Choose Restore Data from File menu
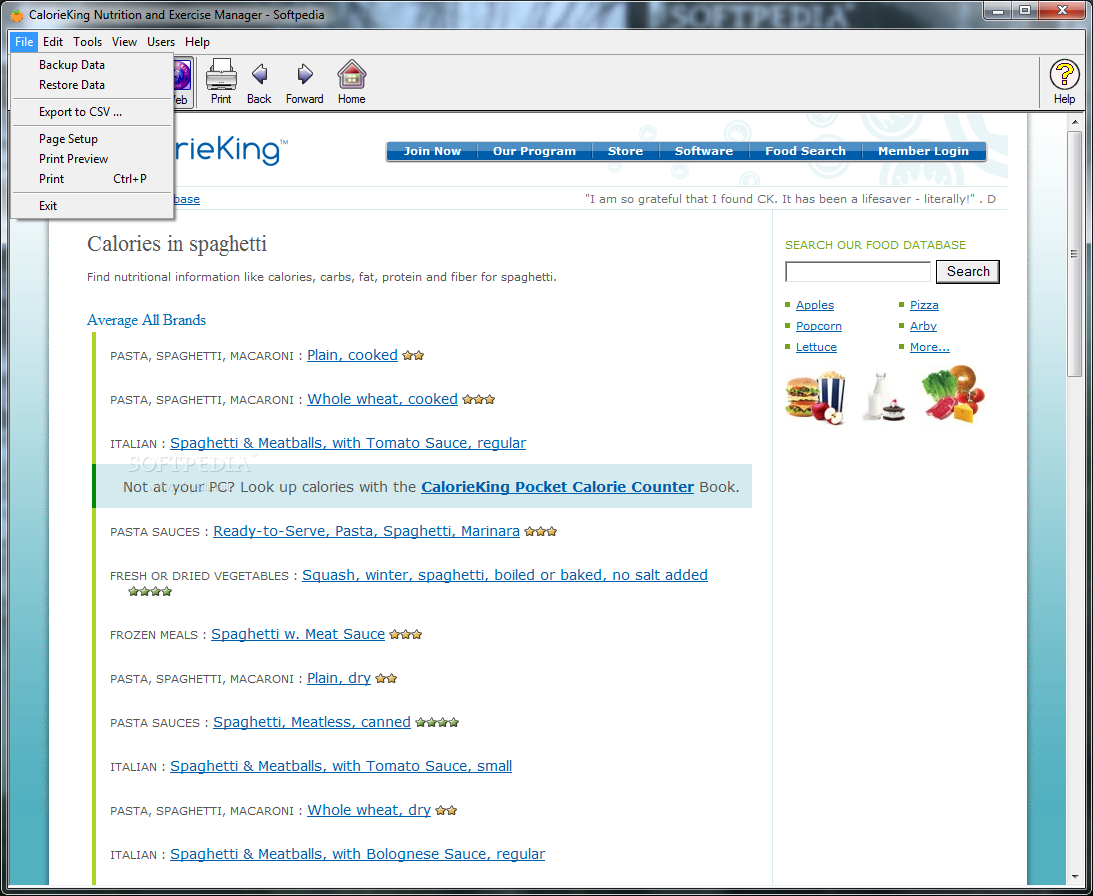This screenshot has height=896, width=1093. pos(92,85)
